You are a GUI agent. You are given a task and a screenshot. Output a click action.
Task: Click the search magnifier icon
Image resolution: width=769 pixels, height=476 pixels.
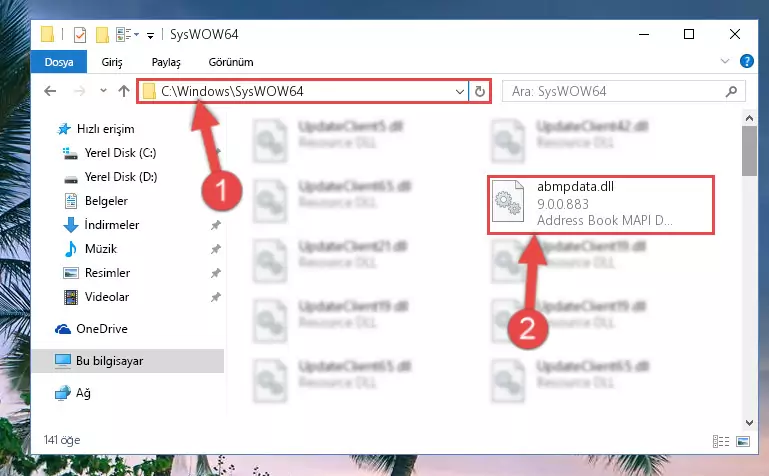click(731, 92)
